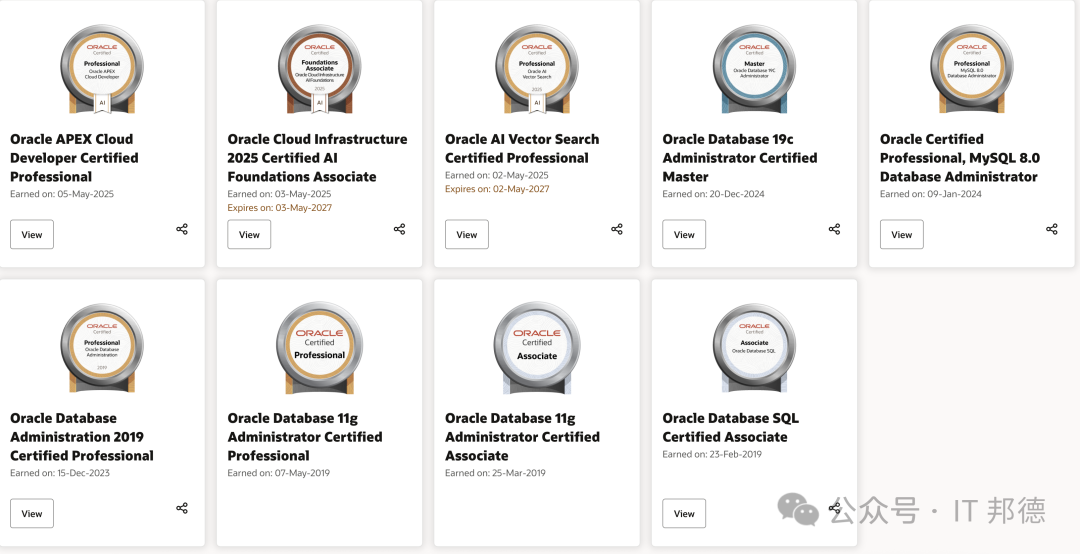Select the Earned on 15-Dec-2023 date
The height and width of the screenshot is (554, 1080).
60,473
